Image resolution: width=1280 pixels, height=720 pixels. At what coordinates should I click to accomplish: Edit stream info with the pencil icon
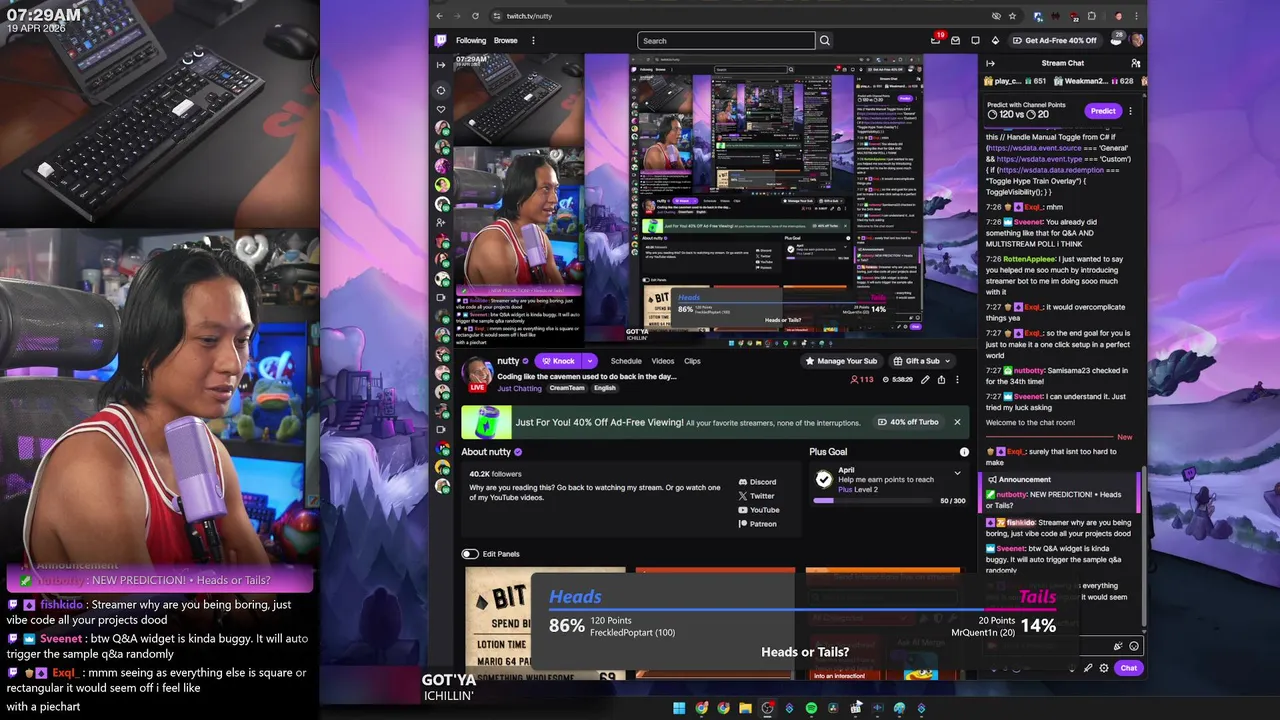click(925, 380)
